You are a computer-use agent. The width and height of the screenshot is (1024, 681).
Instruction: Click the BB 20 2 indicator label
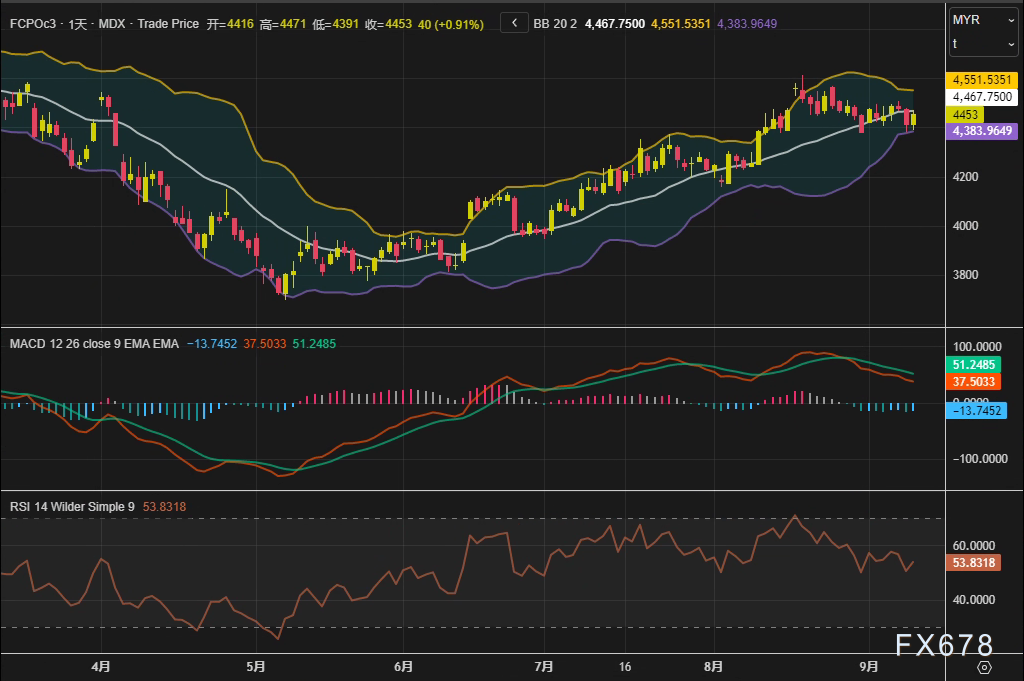555,23
